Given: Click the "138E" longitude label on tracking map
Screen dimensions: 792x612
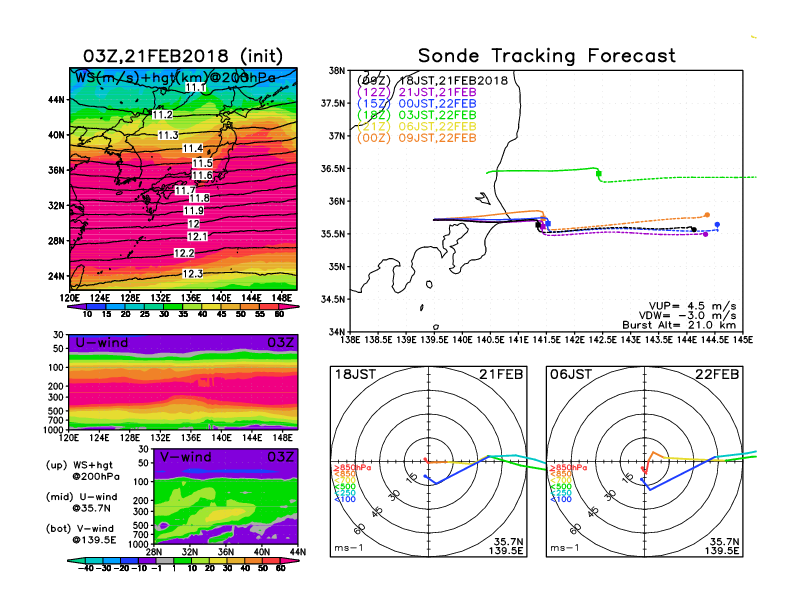Looking at the screenshot, I should [x=351, y=340].
